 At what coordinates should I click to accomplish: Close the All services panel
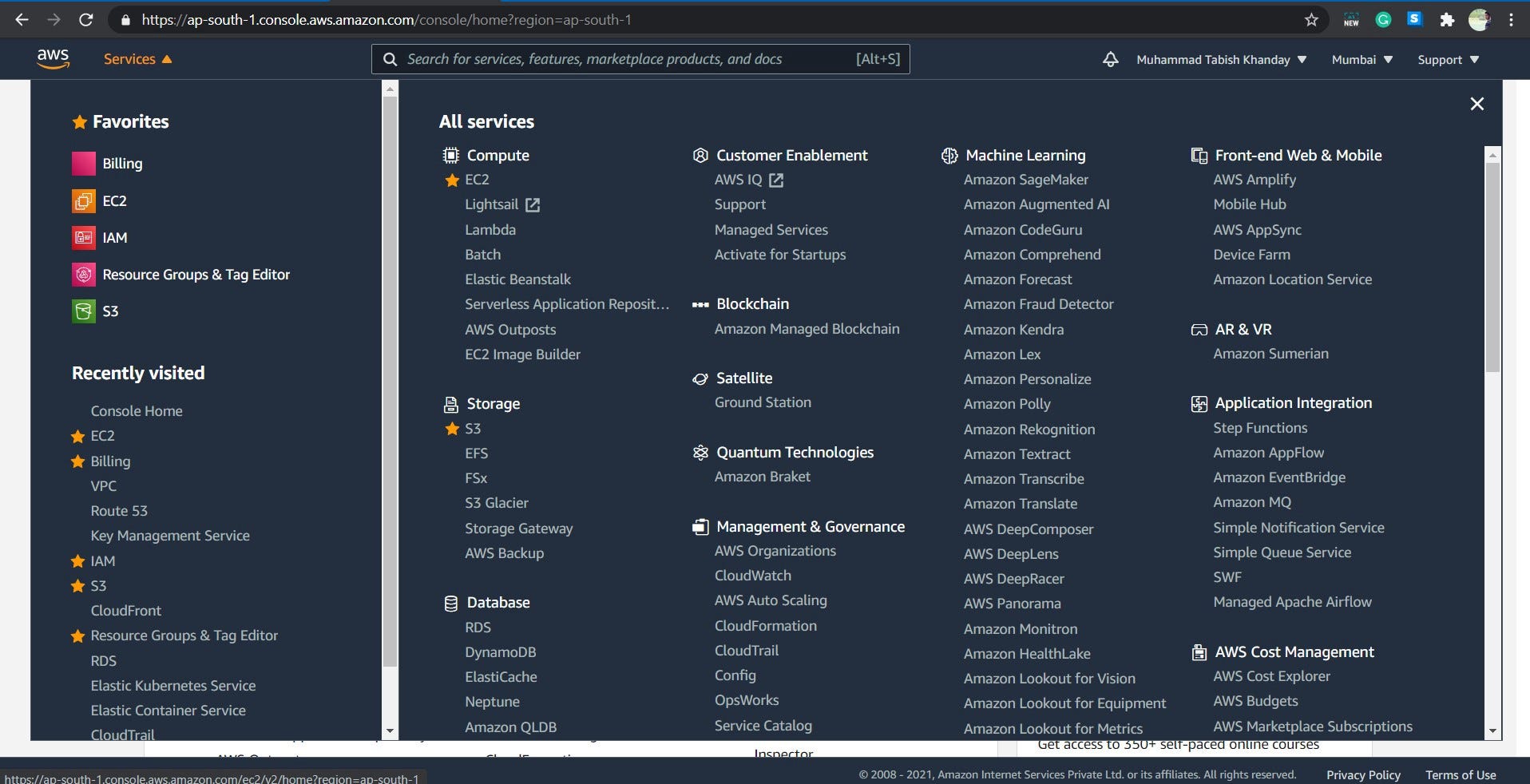1477,104
